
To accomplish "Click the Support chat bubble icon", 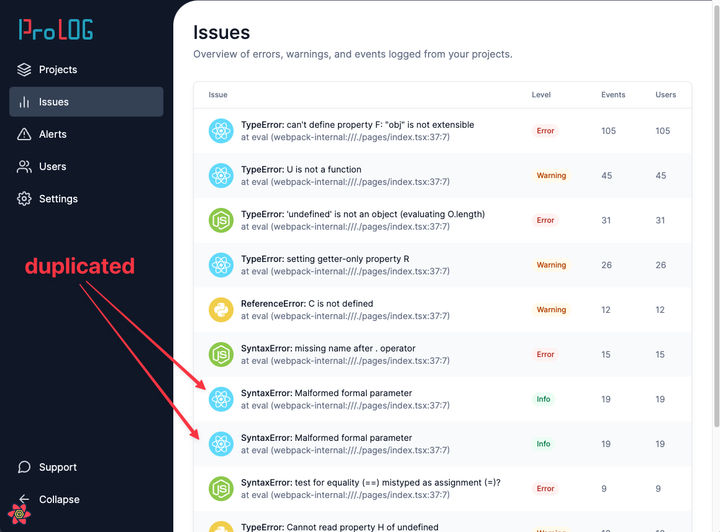I will click(x=25, y=467).
